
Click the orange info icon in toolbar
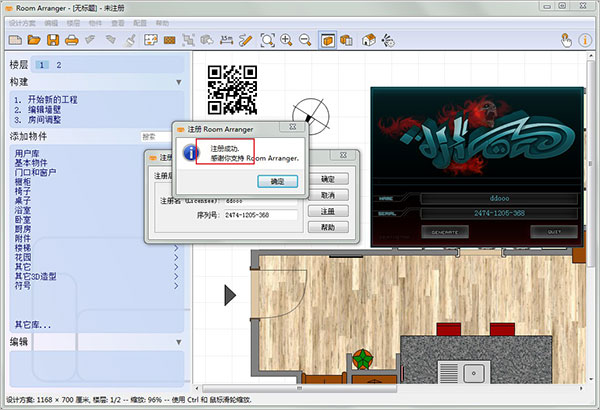tap(586, 40)
